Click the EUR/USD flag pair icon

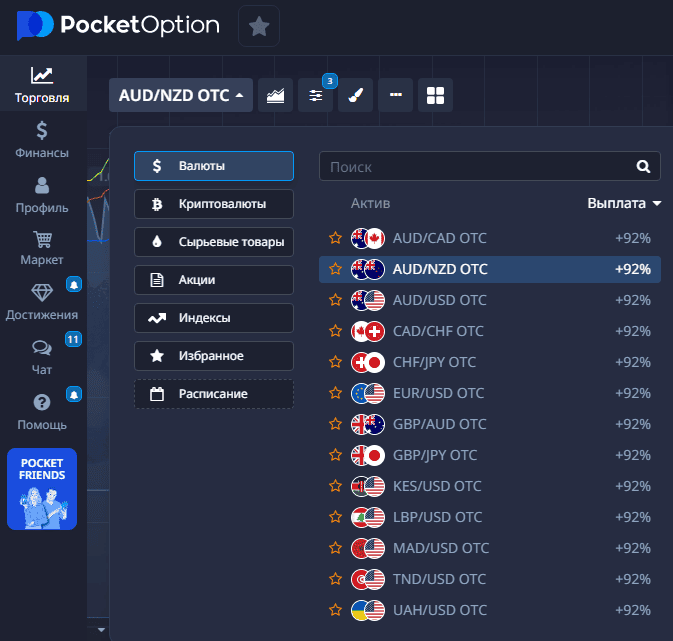point(368,393)
